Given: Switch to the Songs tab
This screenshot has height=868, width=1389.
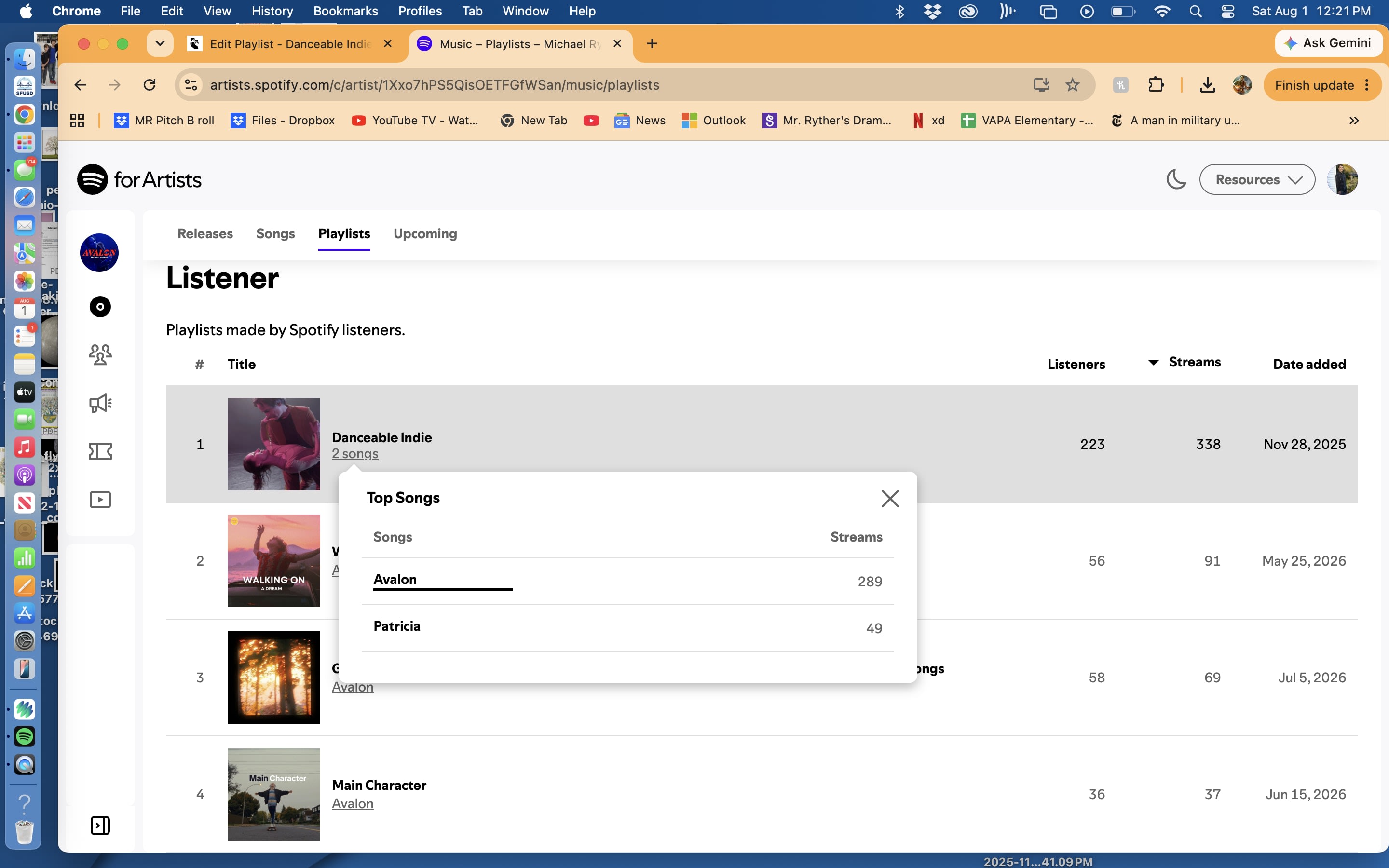Looking at the screenshot, I should [275, 234].
